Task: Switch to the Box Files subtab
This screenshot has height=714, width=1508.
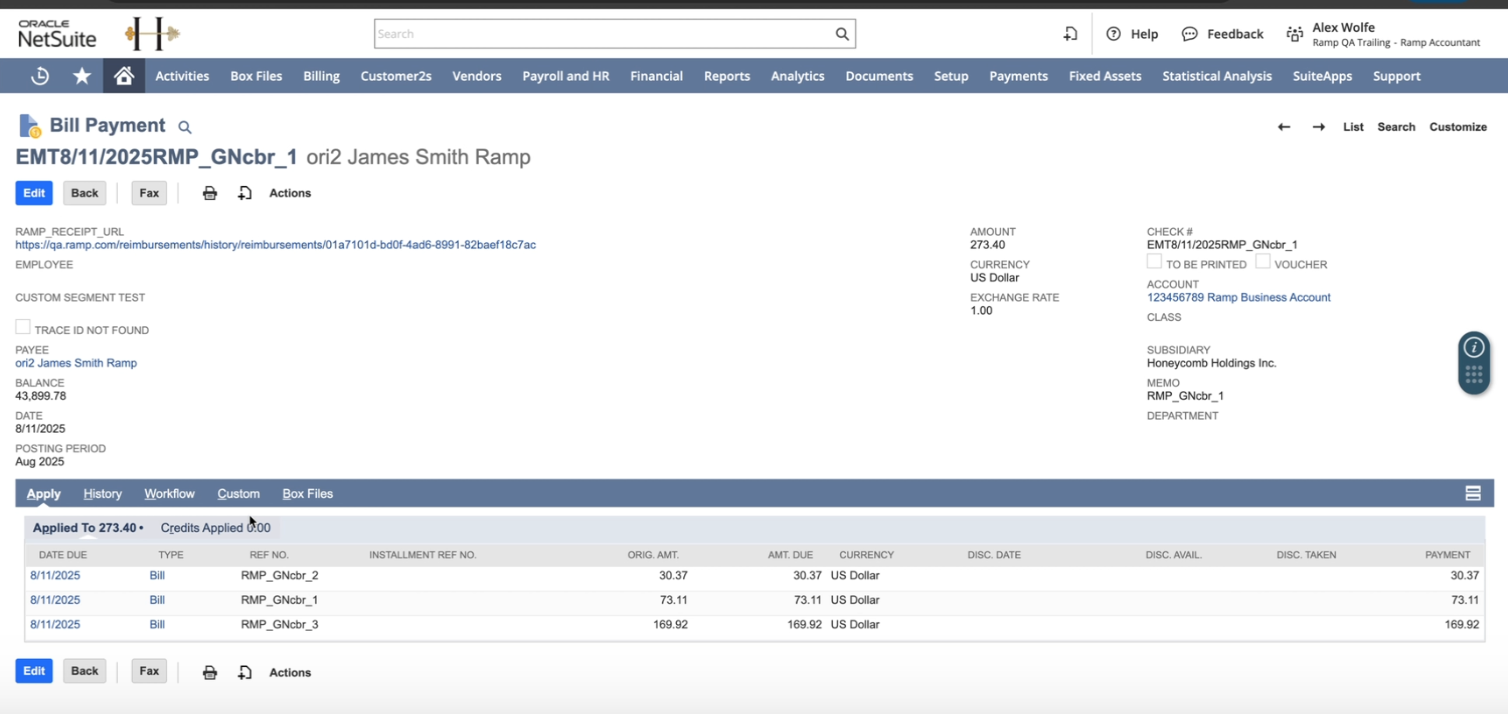Action: click(308, 493)
